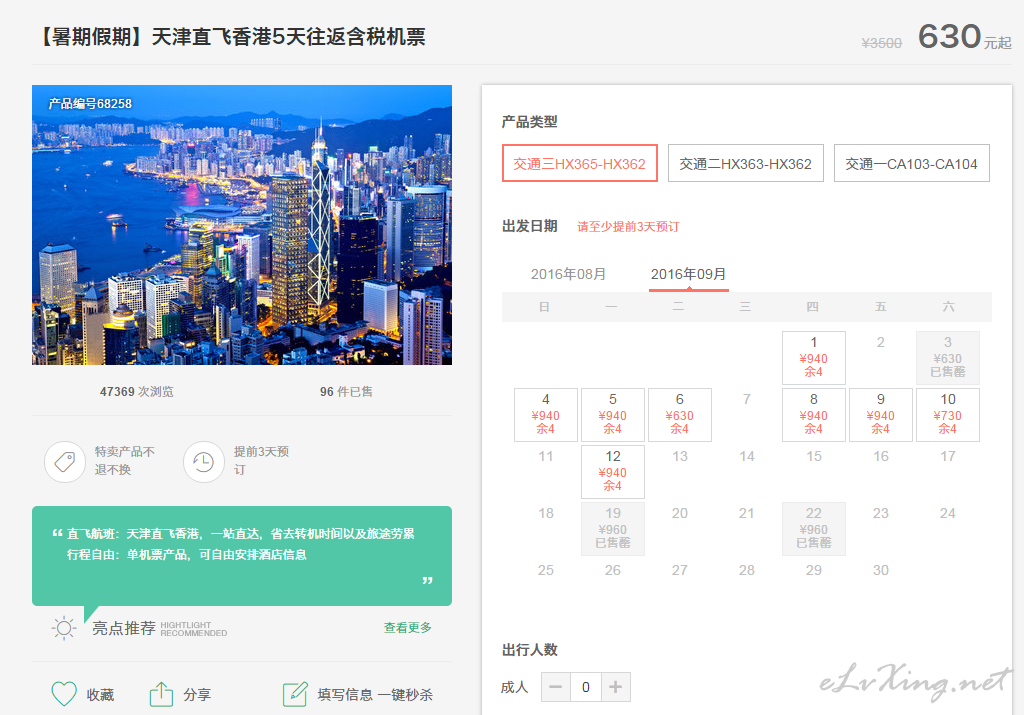Select departure date September 1 ¥940
This screenshot has height=715, width=1024.
pos(814,357)
